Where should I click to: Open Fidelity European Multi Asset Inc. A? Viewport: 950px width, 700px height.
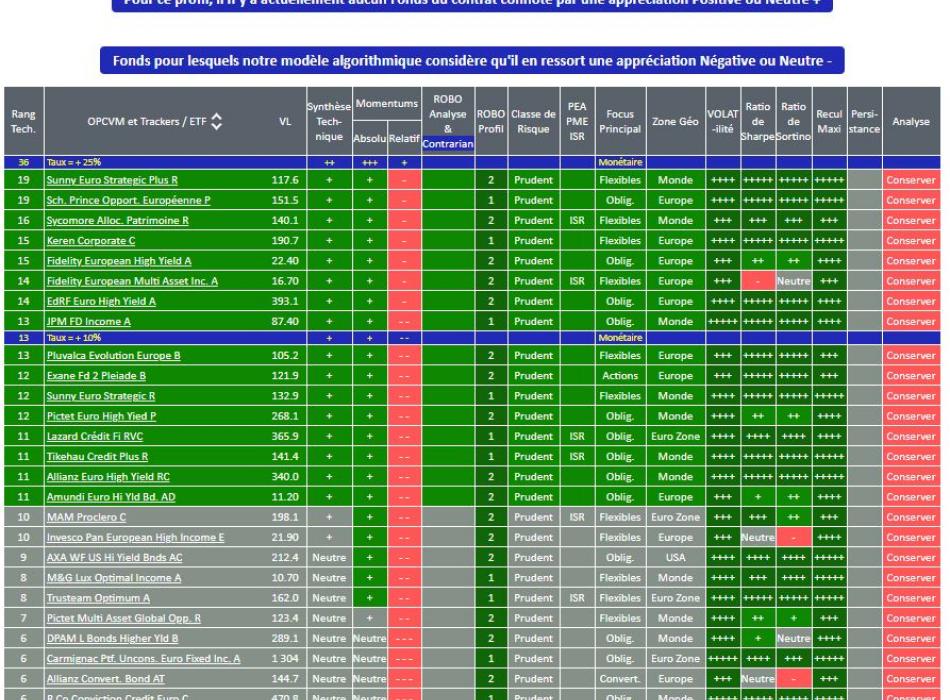132,281
